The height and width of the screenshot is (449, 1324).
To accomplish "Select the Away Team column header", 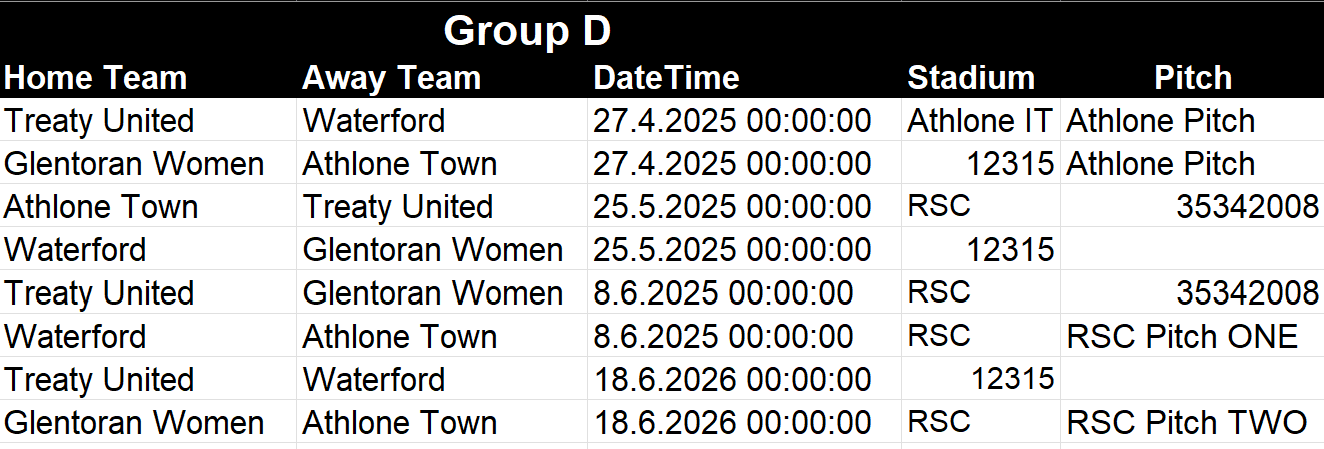I will pos(391,78).
